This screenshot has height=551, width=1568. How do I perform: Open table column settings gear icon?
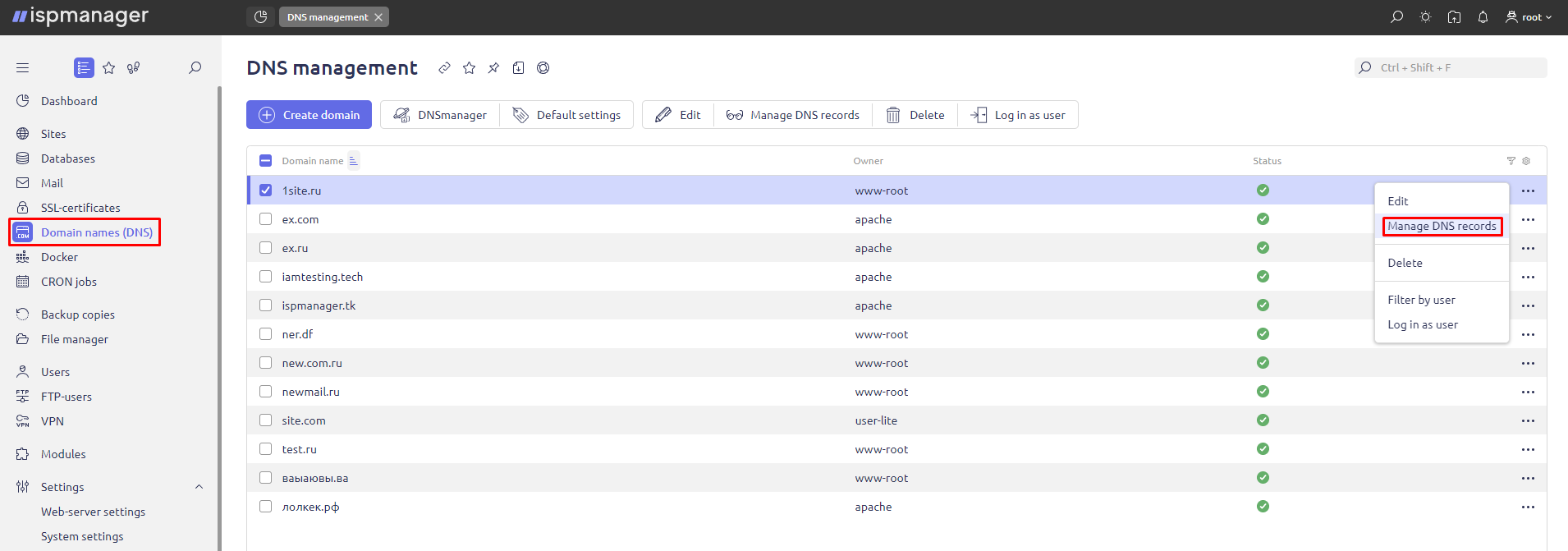[1526, 161]
